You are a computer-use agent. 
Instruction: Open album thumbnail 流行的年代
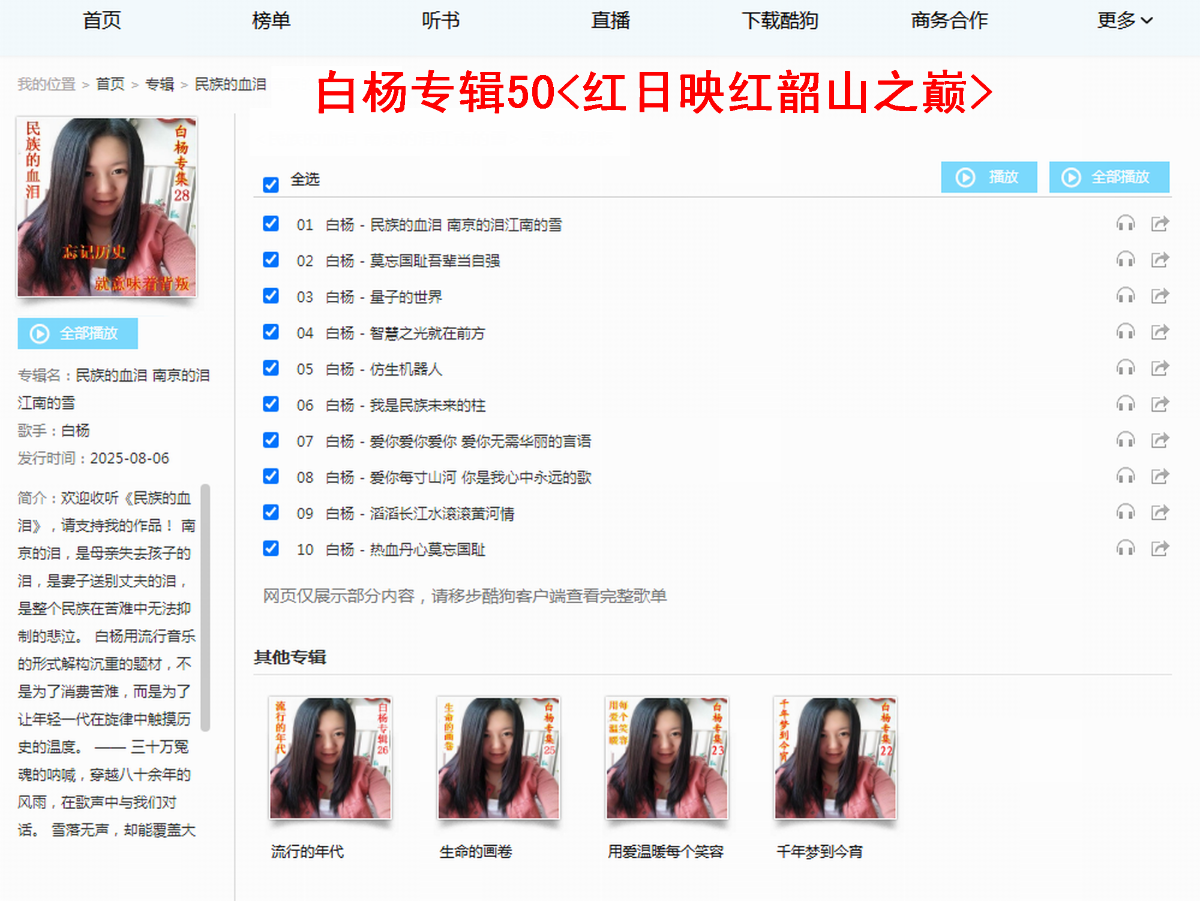click(x=331, y=758)
